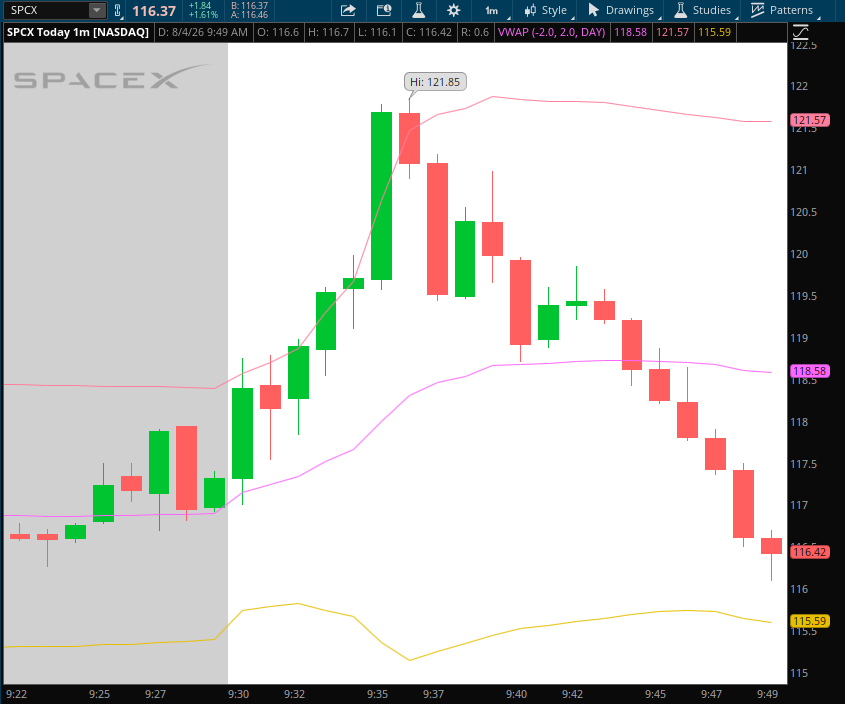Click the 118 price axis label
This screenshot has width=845, height=704.
[x=799, y=422]
